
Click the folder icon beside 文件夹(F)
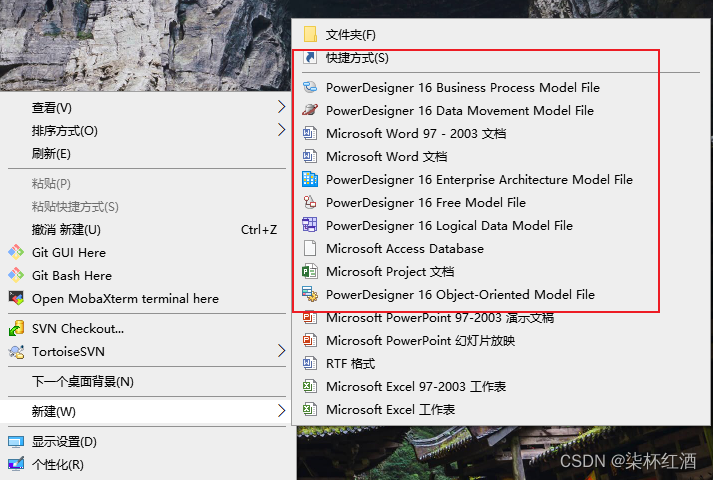(x=310, y=35)
